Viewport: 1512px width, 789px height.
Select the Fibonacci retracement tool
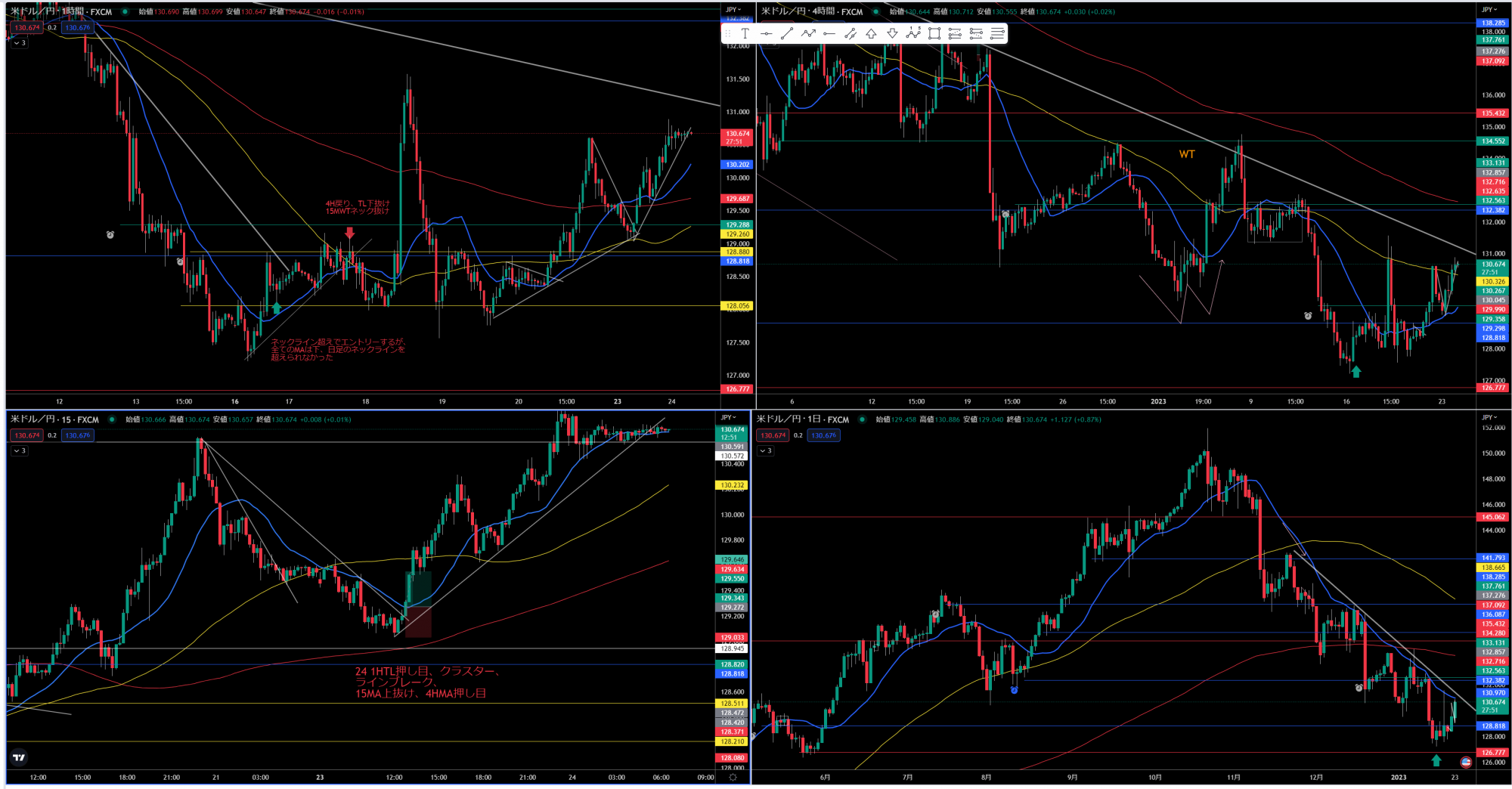[x=955, y=33]
